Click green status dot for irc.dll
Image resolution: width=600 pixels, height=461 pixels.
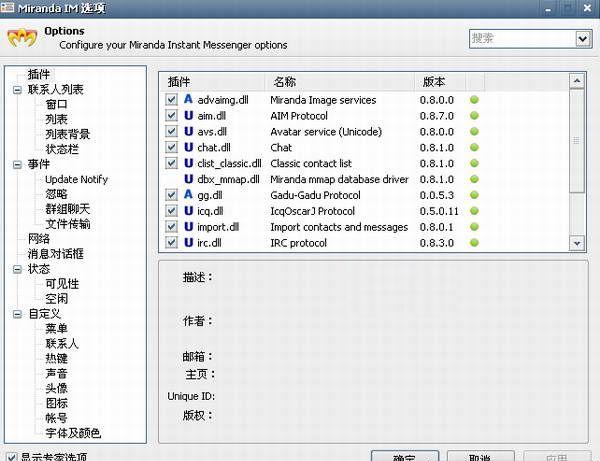[474, 243]
